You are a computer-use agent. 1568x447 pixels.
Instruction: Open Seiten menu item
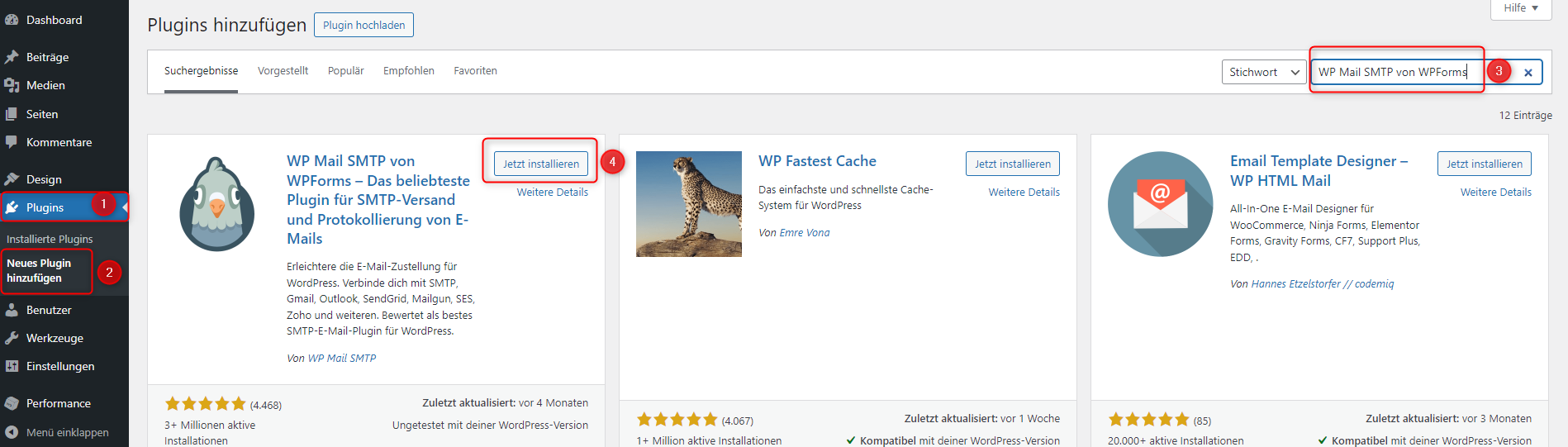coord(64,114)
